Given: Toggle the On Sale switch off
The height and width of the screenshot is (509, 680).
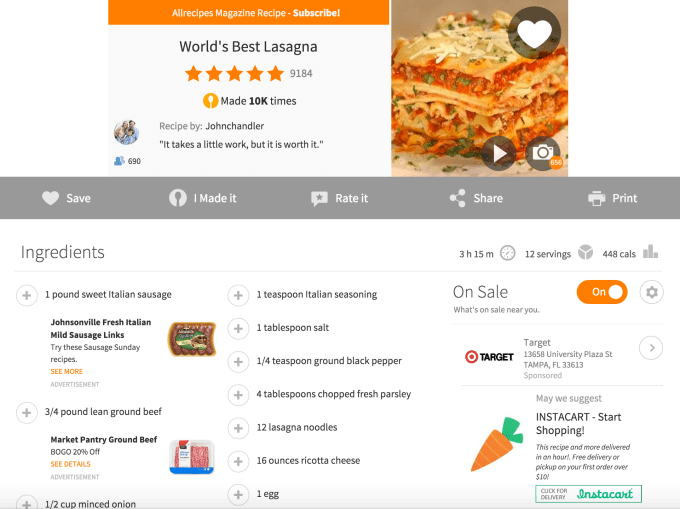Looking at the screenshot, I should (x=602, y=292).
